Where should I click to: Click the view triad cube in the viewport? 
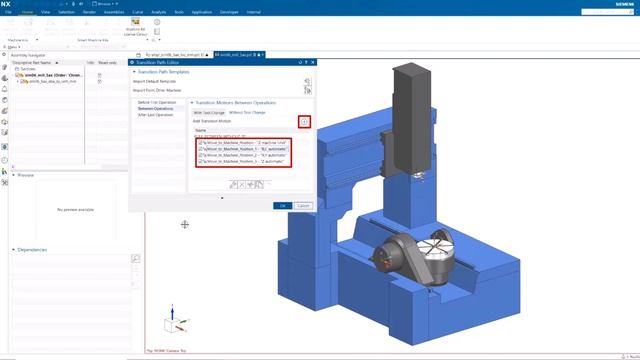[x=171, y=325]
